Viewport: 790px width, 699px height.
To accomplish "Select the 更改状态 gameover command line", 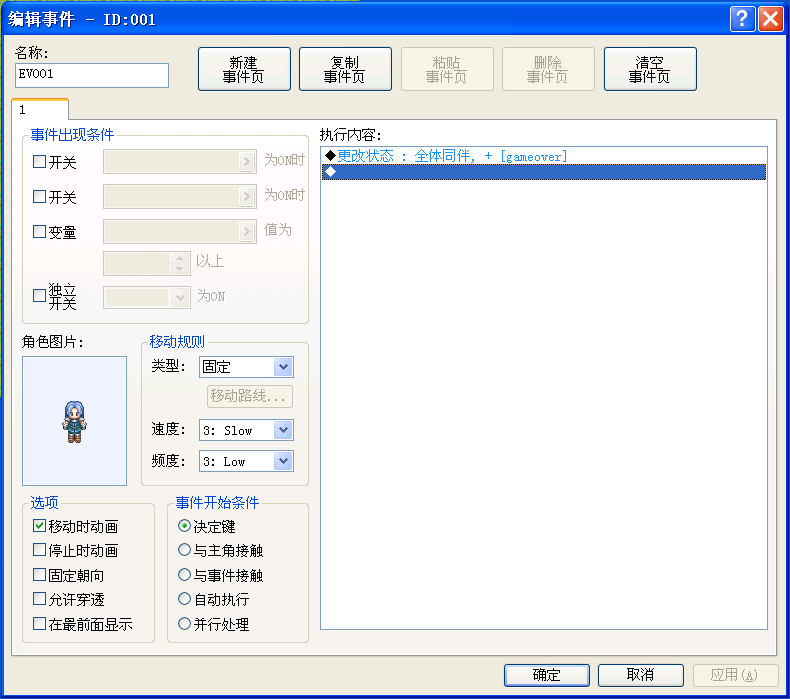I will 544,156.
